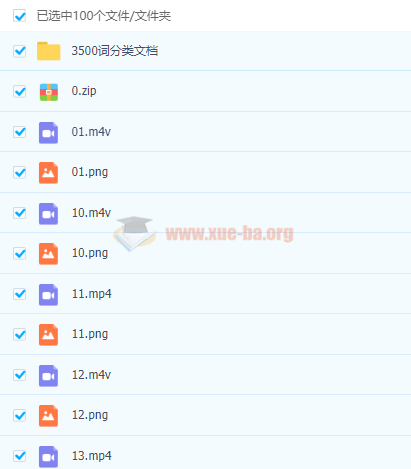Click the 11.png image file icon
The image size is (411, 469).
pos(49,335)
